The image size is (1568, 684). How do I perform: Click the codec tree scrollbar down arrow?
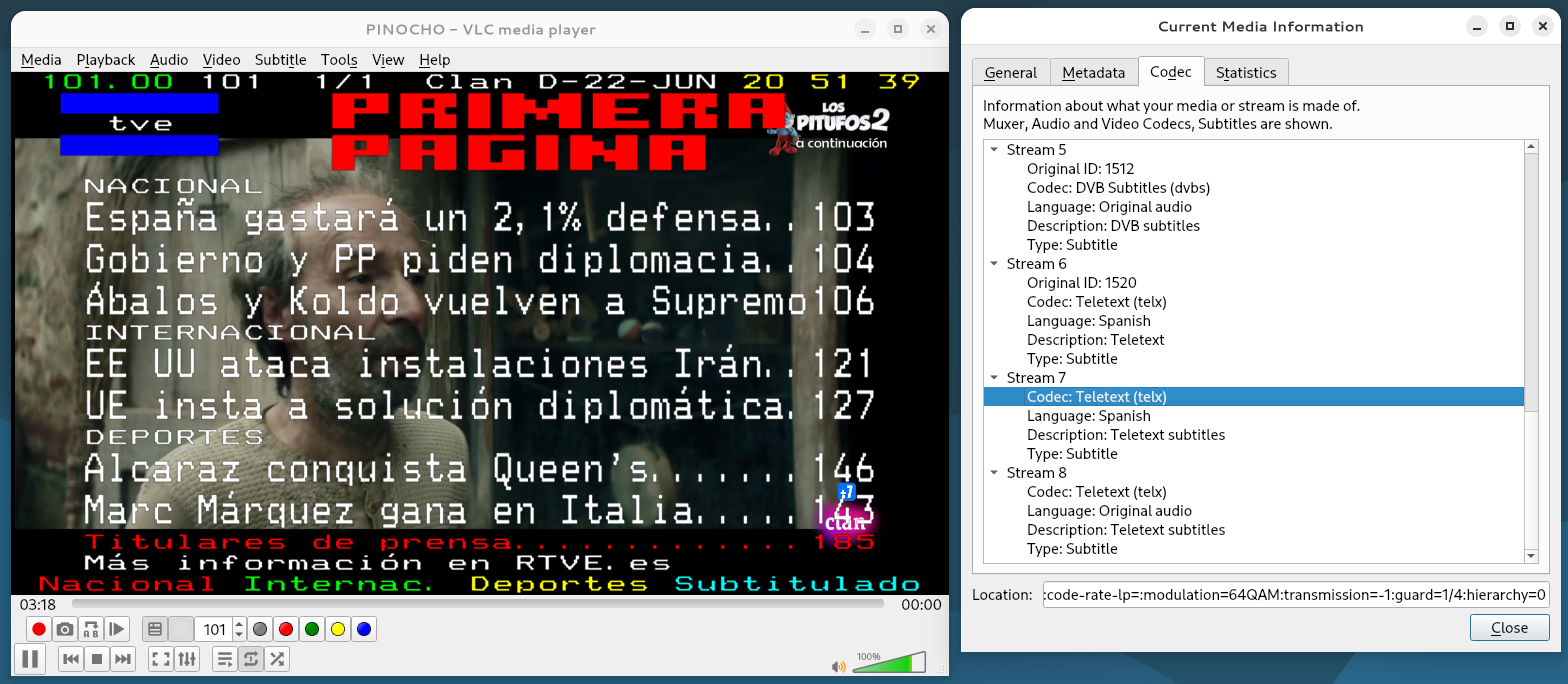point(1531,556)
